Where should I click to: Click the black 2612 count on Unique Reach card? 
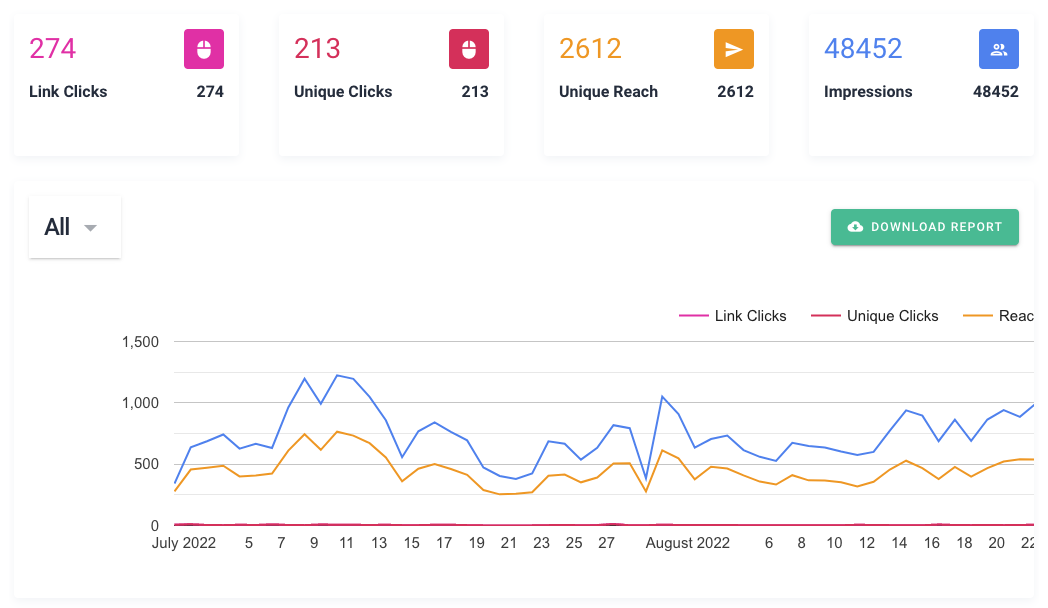pyautogui.click(x=735, y=92)
